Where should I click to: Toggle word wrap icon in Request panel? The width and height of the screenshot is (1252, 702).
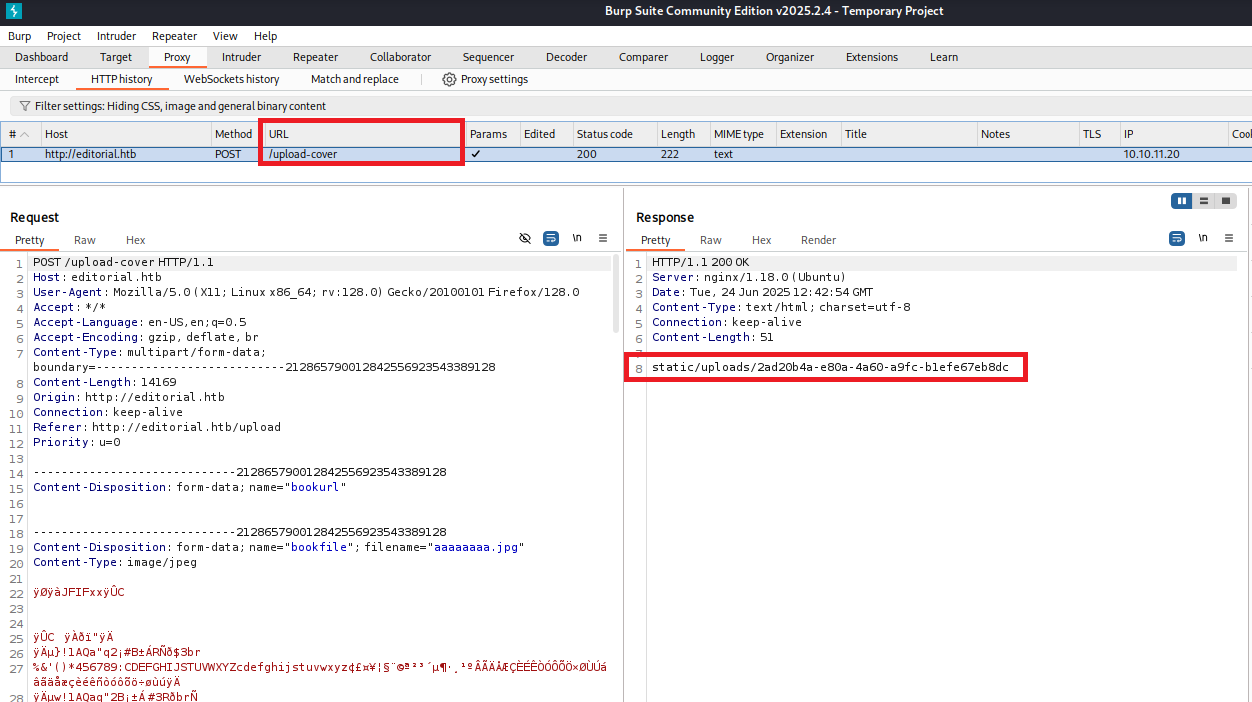(551, 238)
